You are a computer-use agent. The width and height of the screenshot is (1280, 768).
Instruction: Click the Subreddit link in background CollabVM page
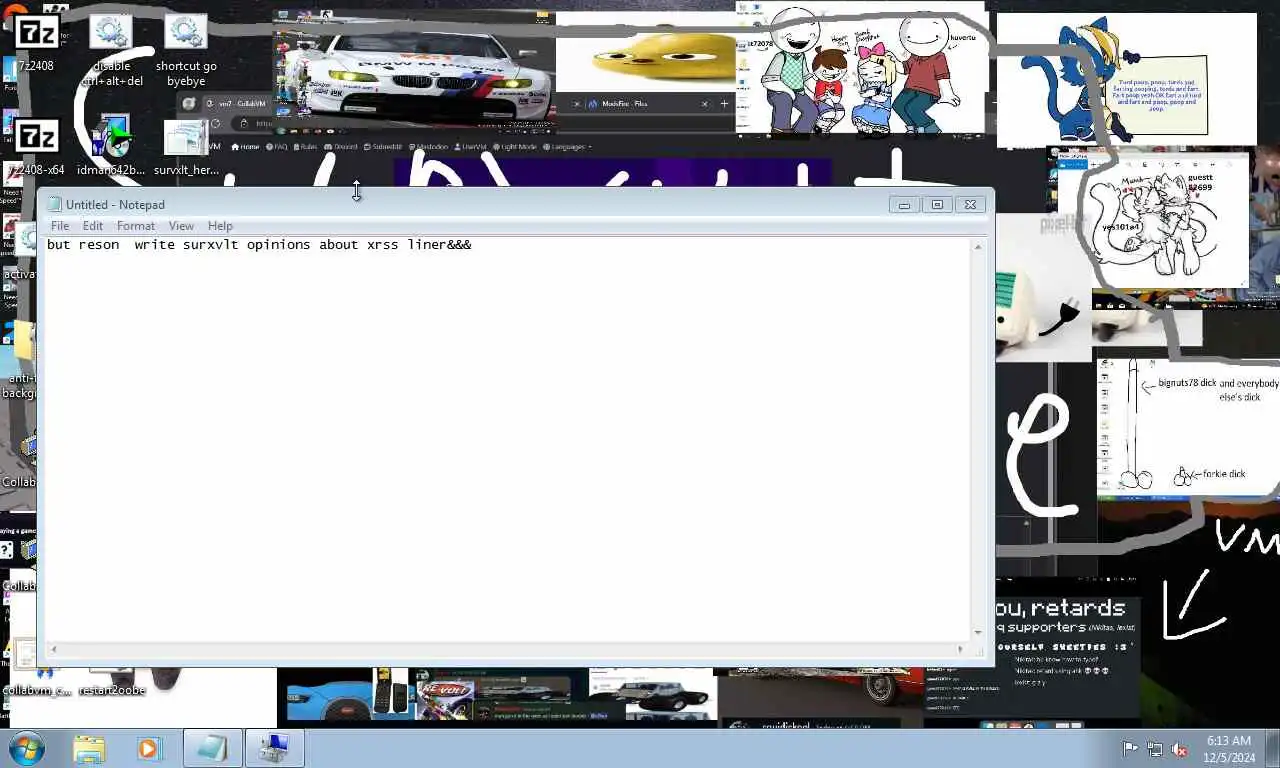click(x=382, y=147)
